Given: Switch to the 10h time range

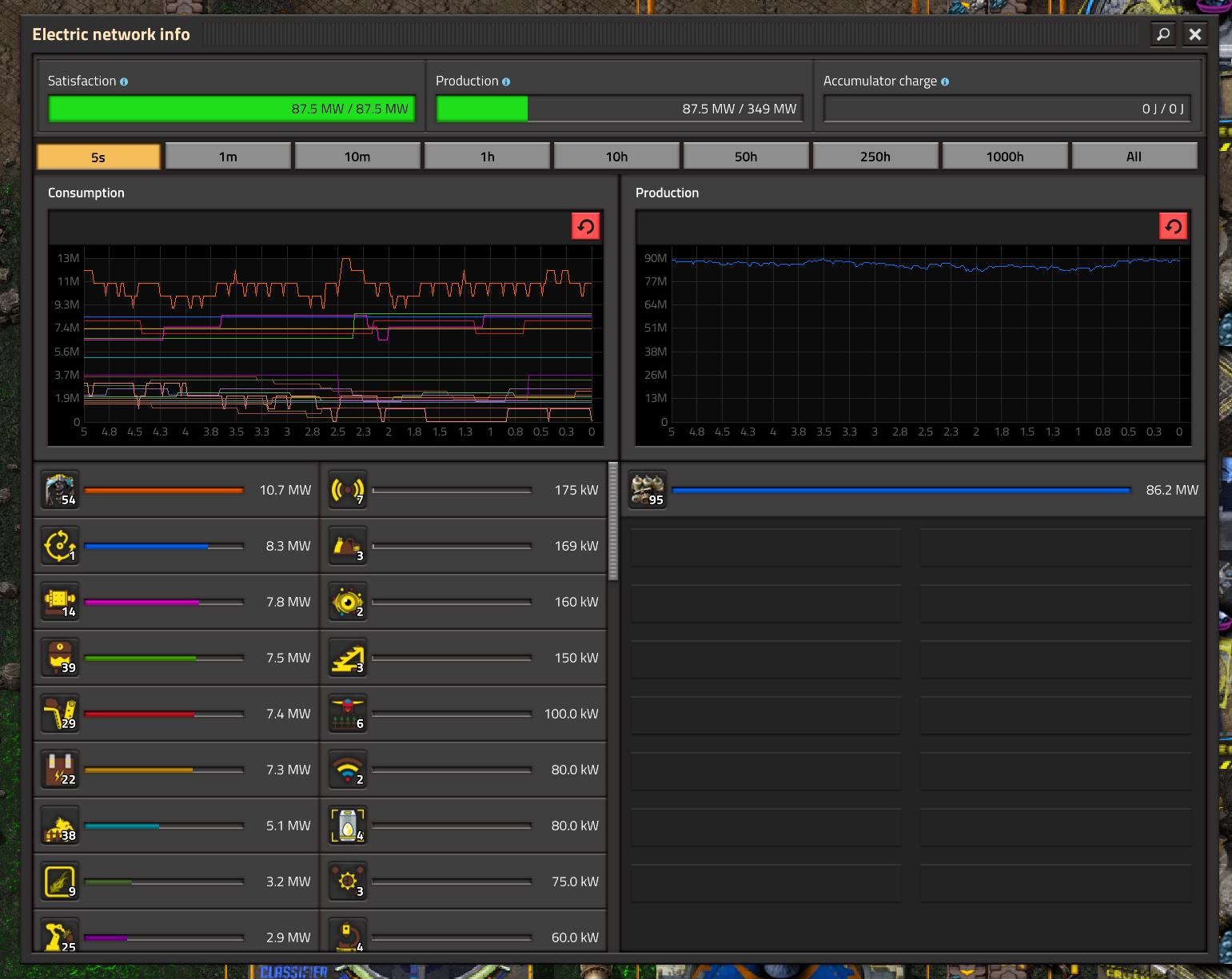Looking at the screenshot, I should (x=616, y=157).
